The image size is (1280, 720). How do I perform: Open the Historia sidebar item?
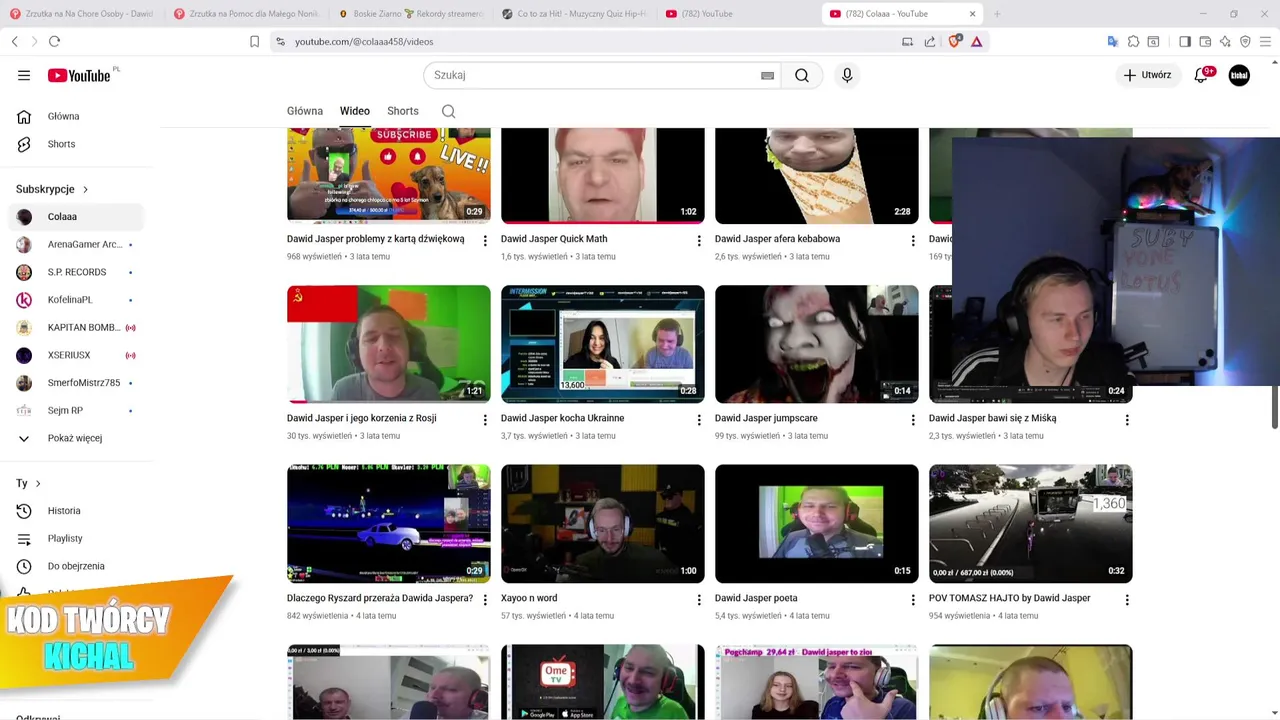click(78, 511)
